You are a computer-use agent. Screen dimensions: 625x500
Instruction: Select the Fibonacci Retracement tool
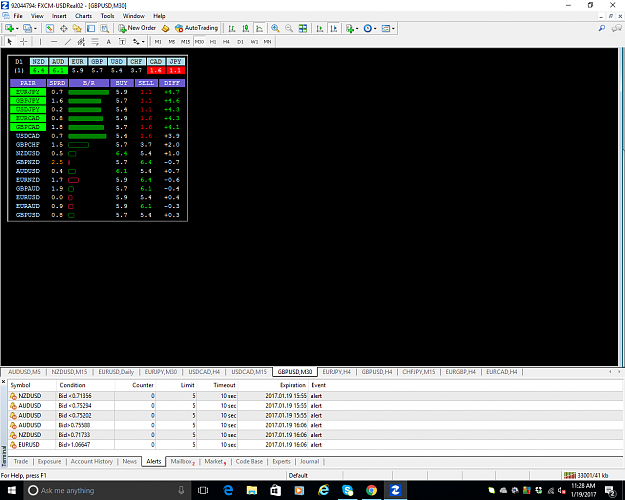pos(95,41)
